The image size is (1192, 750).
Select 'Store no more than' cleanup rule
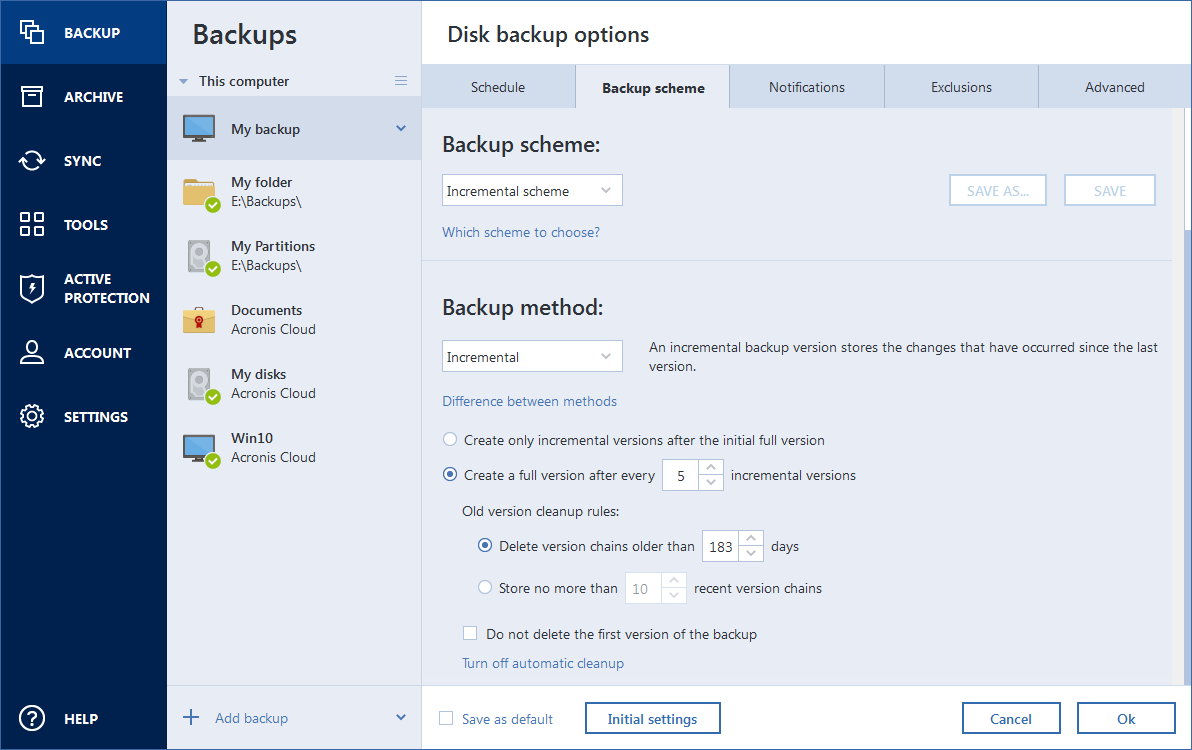485,587
